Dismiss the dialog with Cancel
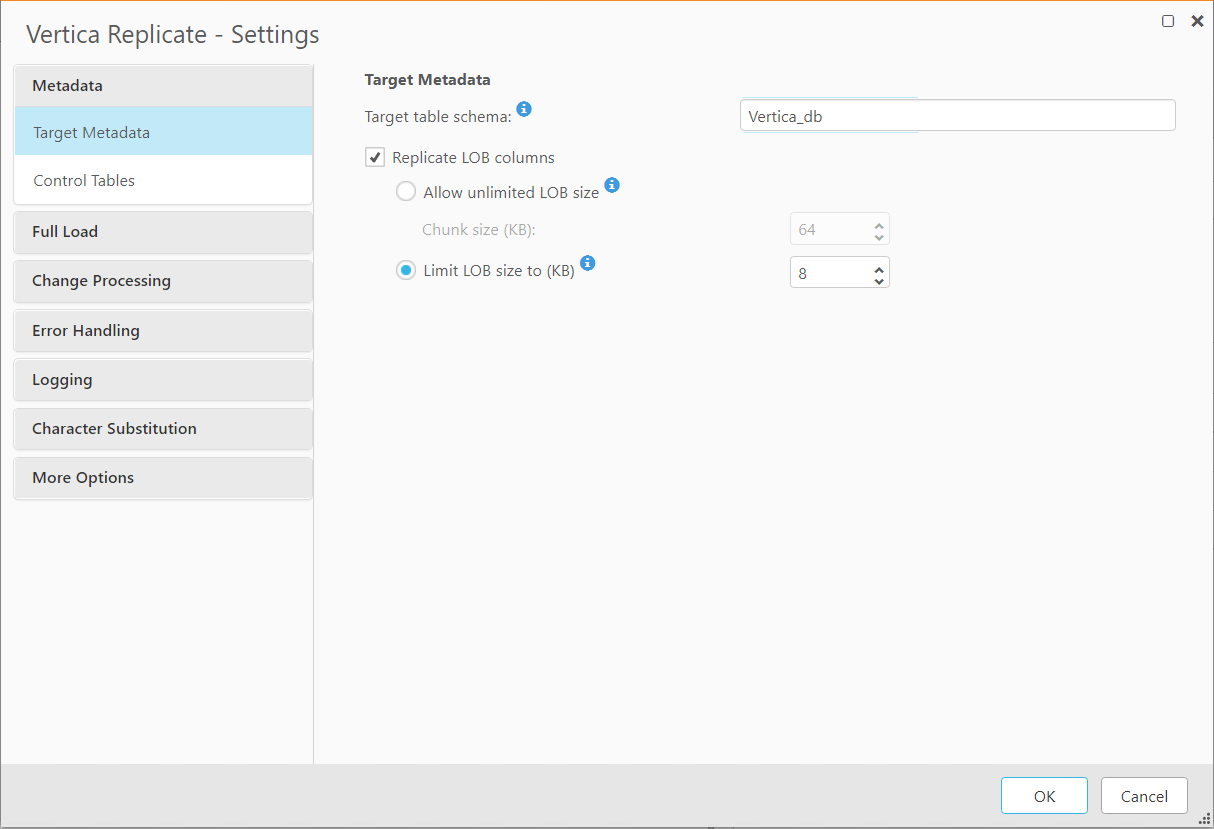Screen dimensions: 1214x829 [x=1144, y=796]
